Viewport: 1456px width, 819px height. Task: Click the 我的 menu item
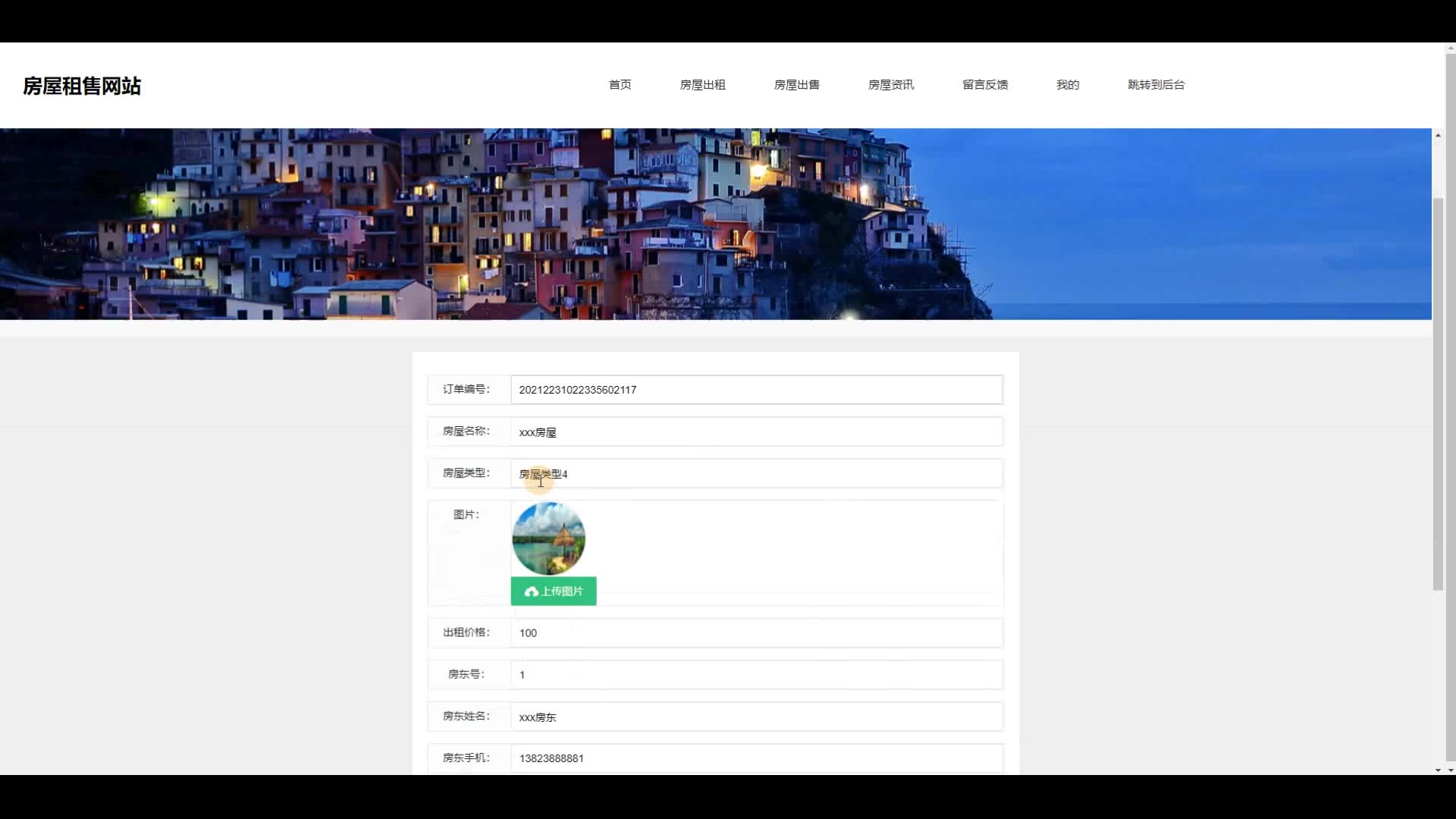[x=1067, y=85]
